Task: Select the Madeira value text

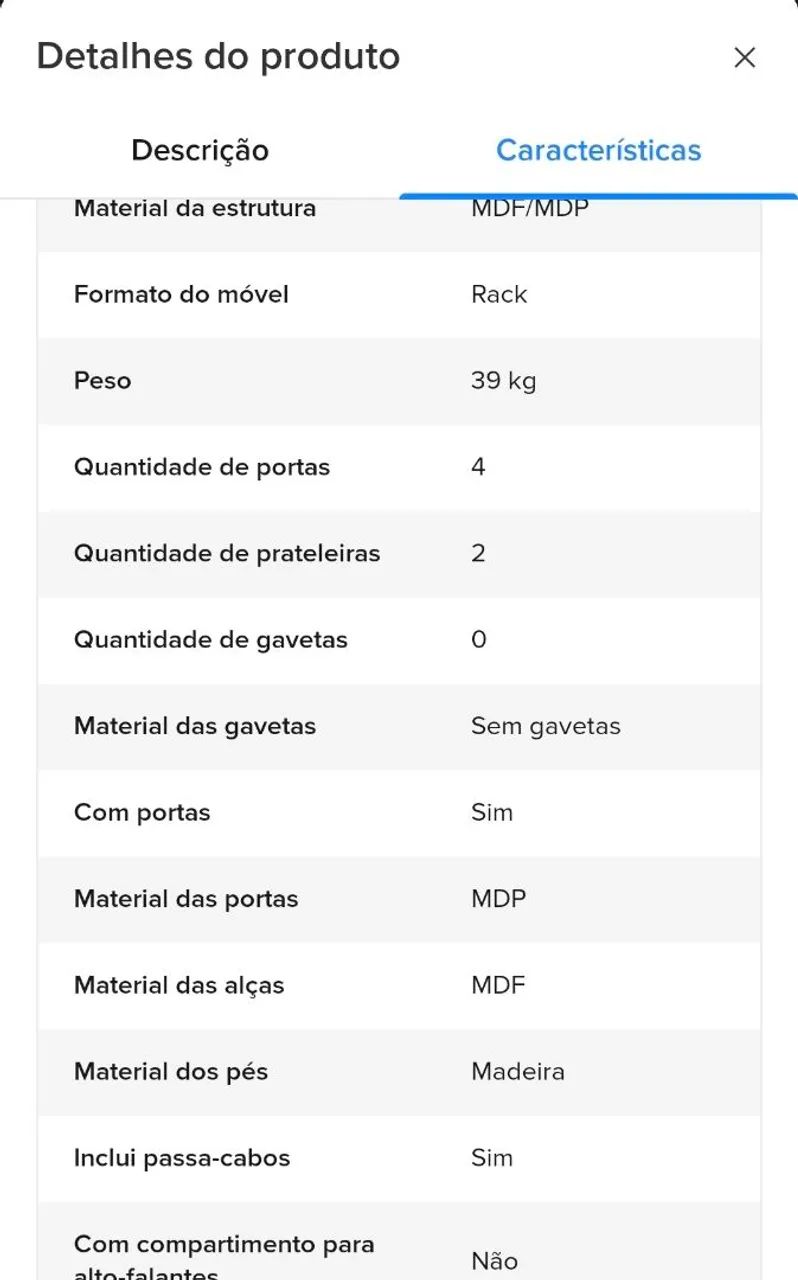Action: (x=518, y=1072)
